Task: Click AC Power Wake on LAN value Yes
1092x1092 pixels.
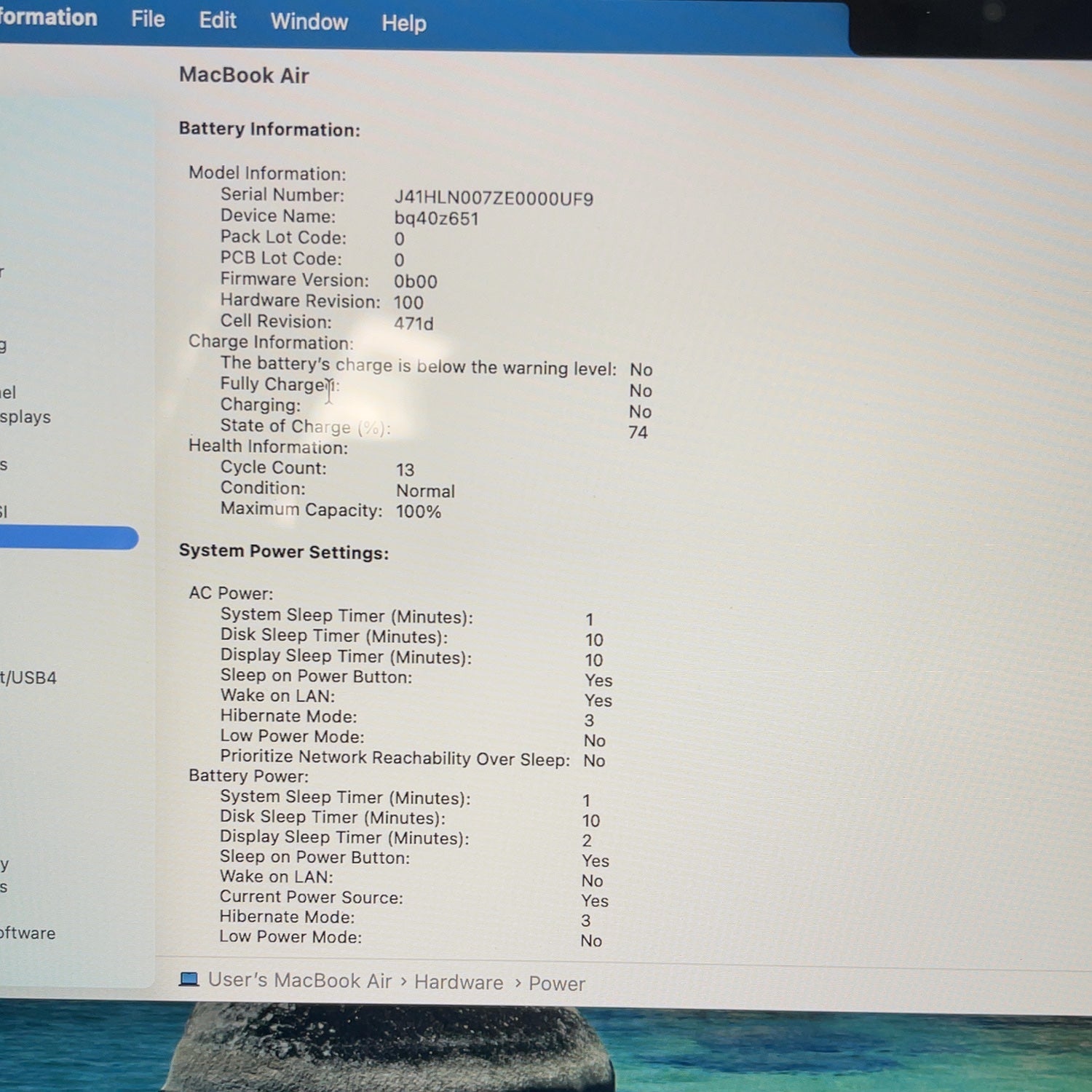Action: pos(598,700)
